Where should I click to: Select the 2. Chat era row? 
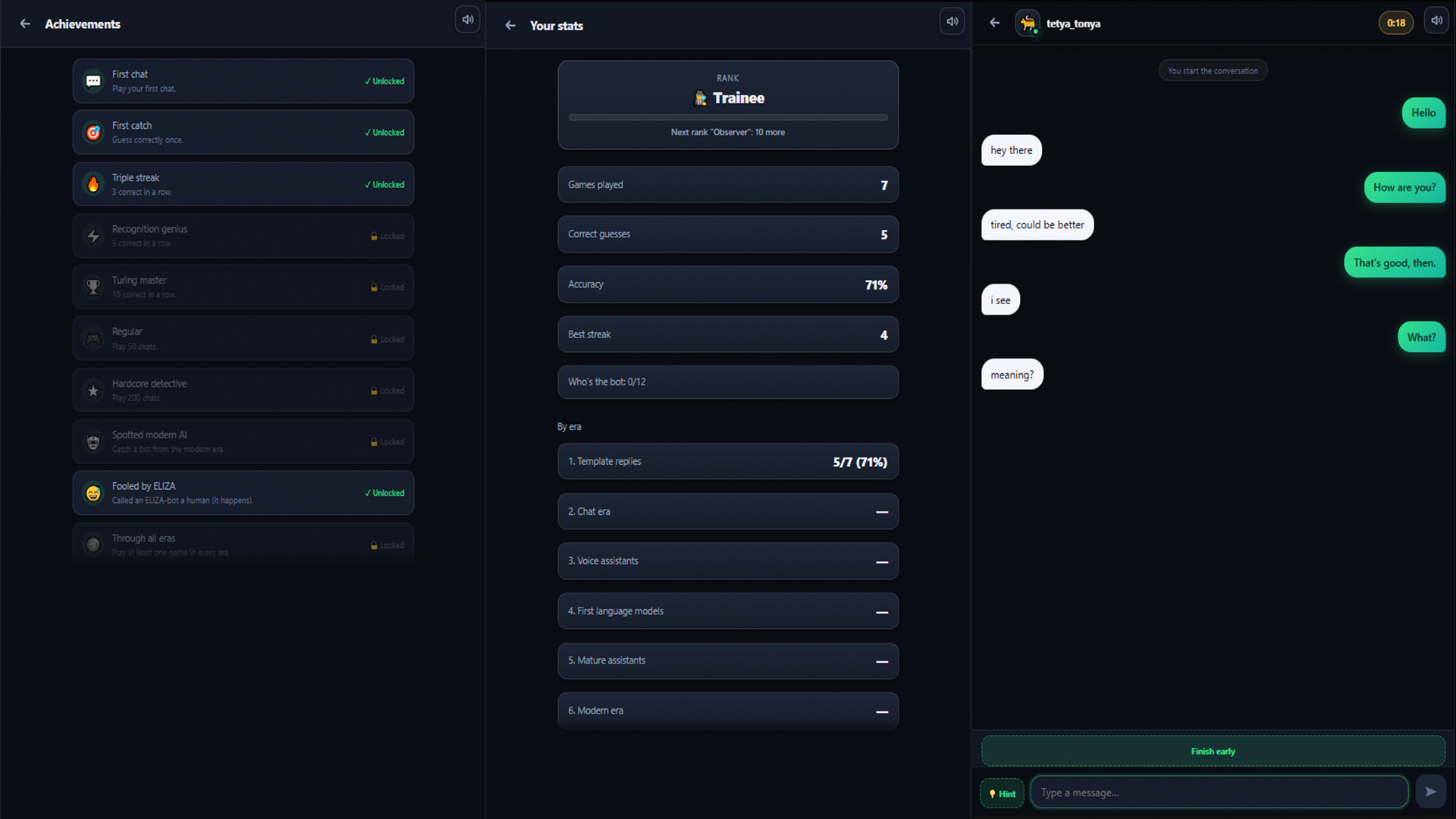[728, 512]
